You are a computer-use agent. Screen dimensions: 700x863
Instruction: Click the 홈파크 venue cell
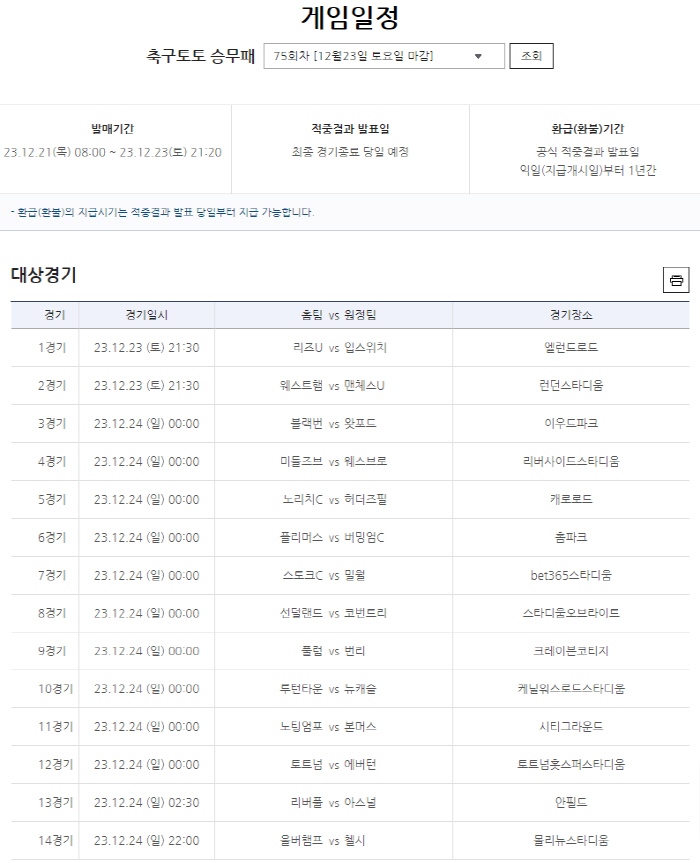(571, 538)
